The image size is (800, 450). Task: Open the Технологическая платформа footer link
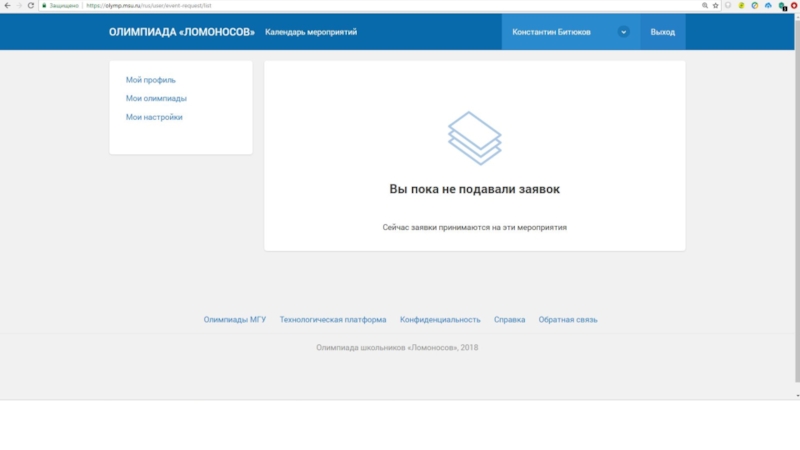(x=333, y=320)
